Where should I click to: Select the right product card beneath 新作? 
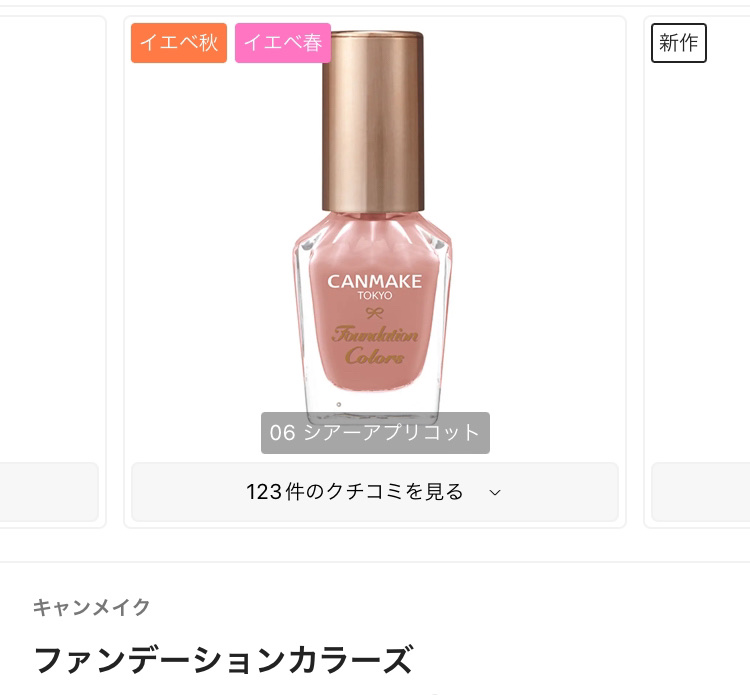697,272
